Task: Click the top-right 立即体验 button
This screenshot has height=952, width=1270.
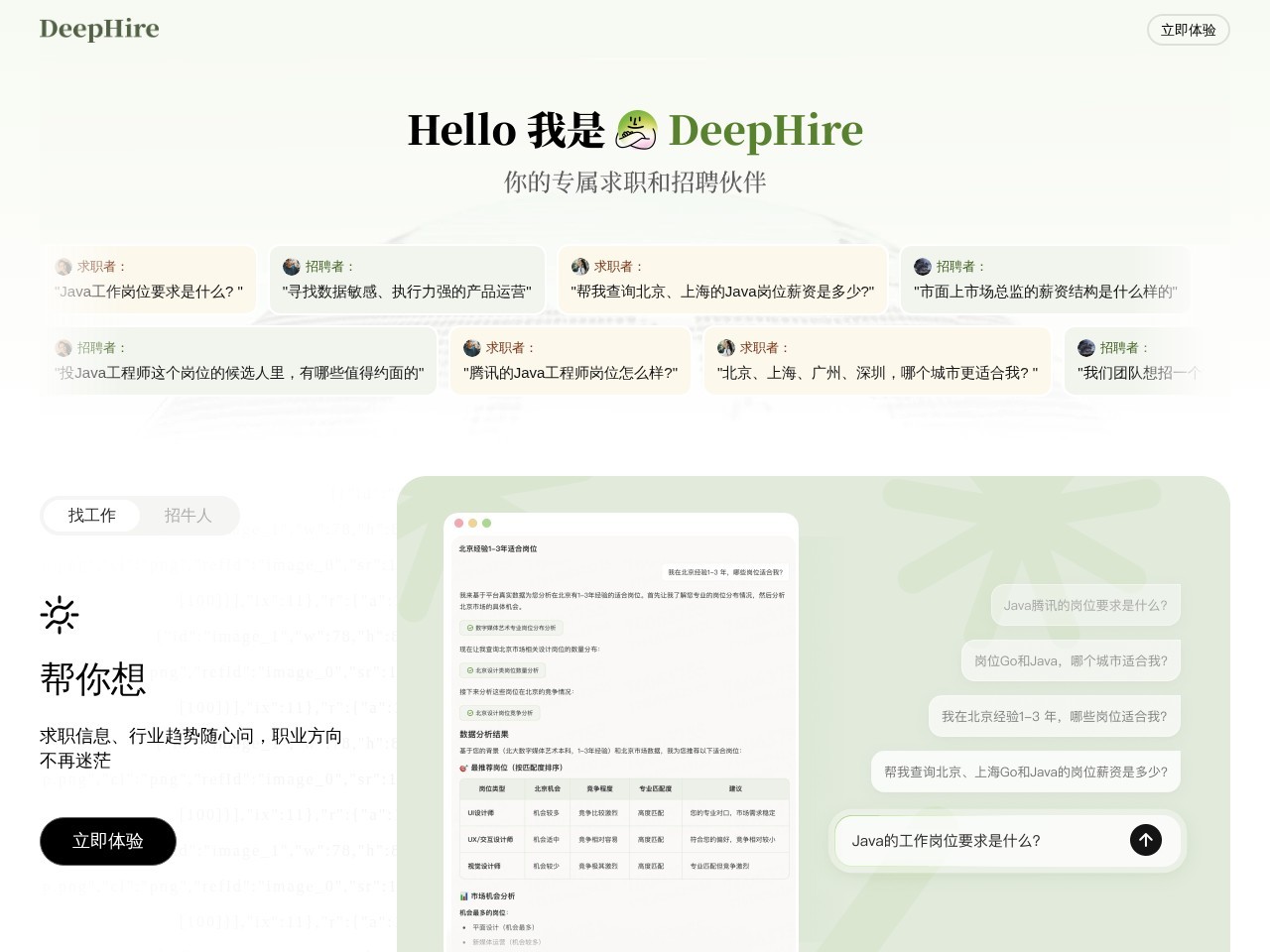Action: point(1188,30)
